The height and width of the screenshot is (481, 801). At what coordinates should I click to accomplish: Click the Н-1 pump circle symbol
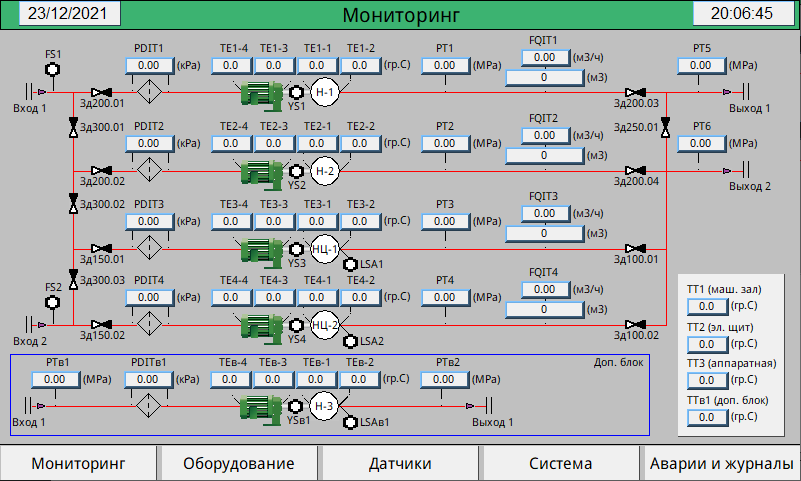tap(324, 92)
